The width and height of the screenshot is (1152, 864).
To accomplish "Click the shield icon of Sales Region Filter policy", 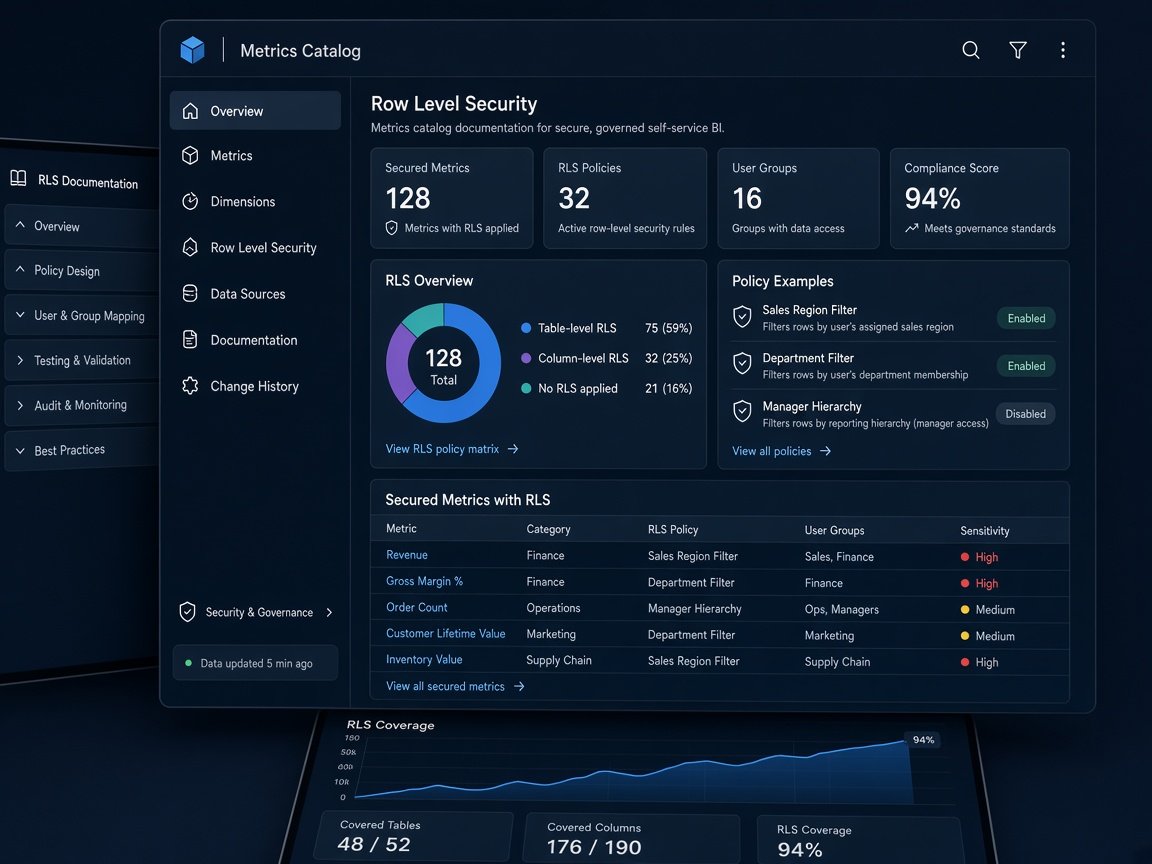I will coord(742,317).
